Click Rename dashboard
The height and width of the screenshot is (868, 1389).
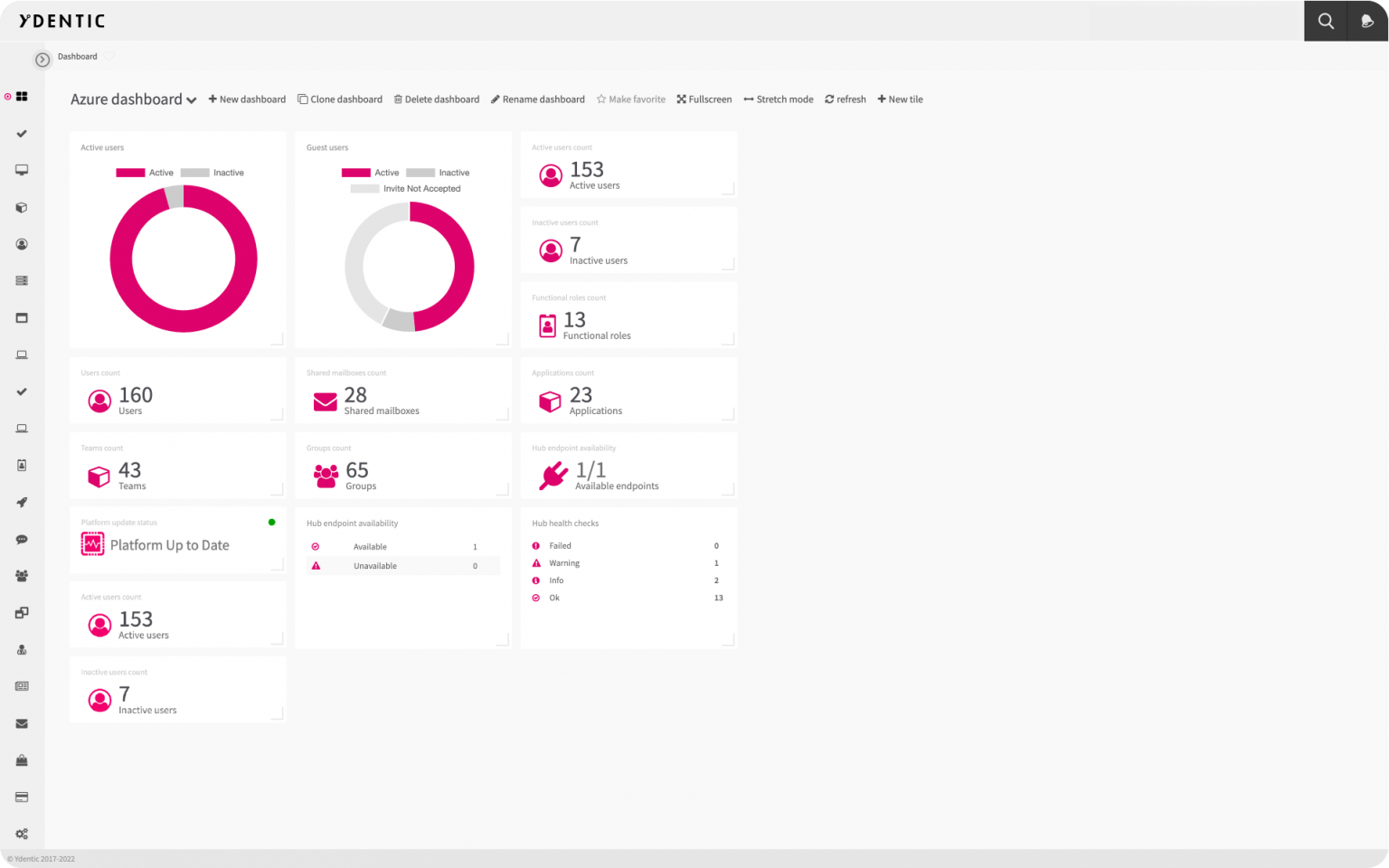tap(537, 99)
